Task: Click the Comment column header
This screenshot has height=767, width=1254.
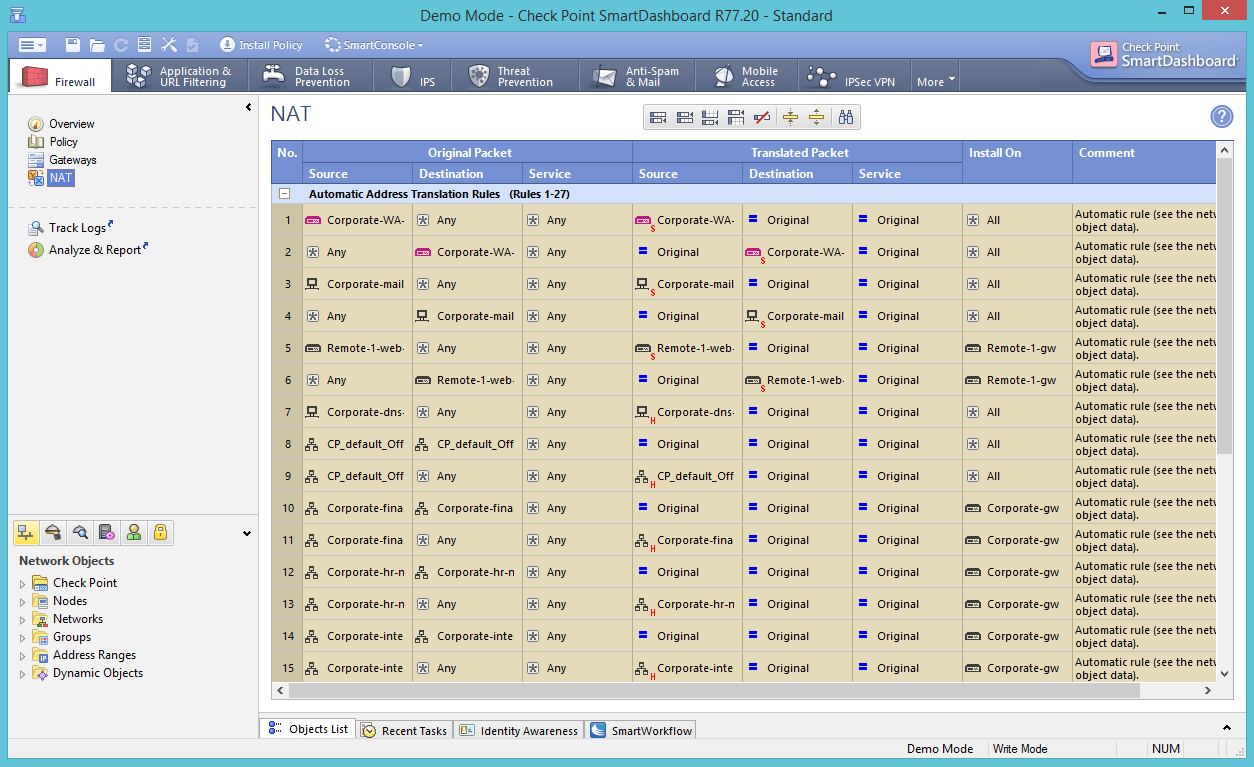Action: coord(1145,162)
